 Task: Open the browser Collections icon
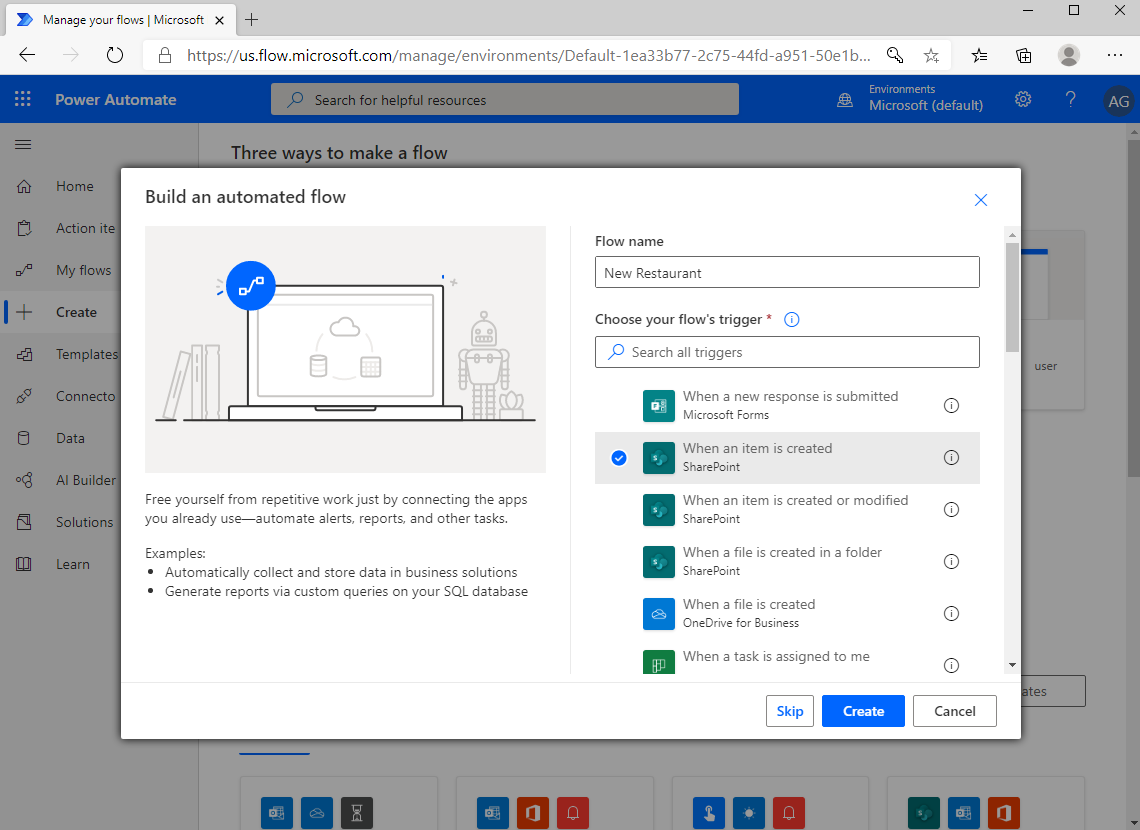1024,55
